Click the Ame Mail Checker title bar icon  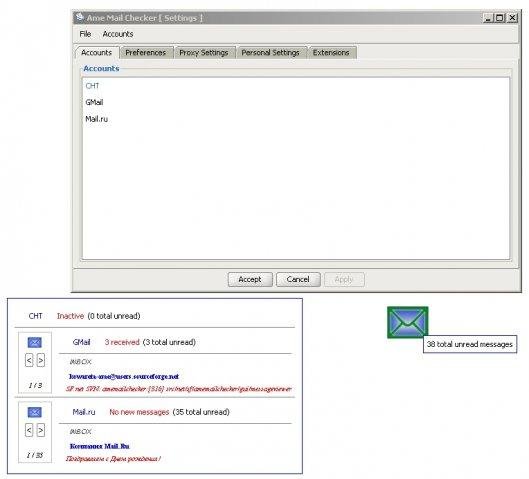click(x=80, y=17)
